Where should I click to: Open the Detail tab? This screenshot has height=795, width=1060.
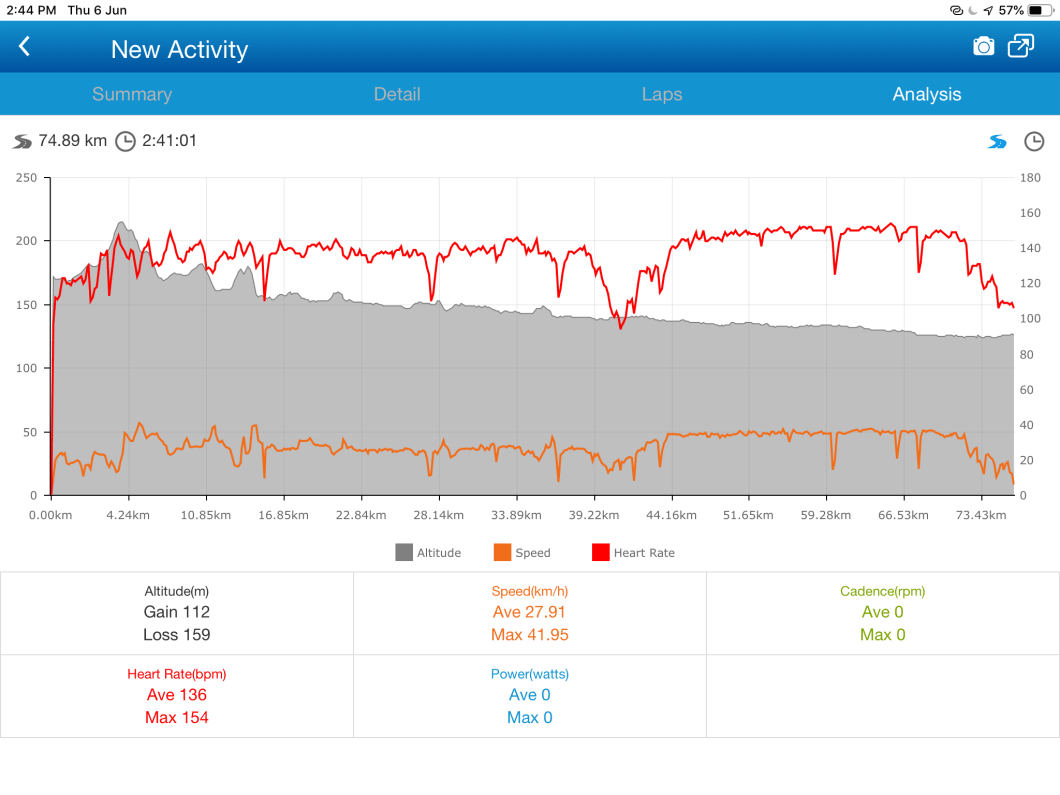pos(397,94)
